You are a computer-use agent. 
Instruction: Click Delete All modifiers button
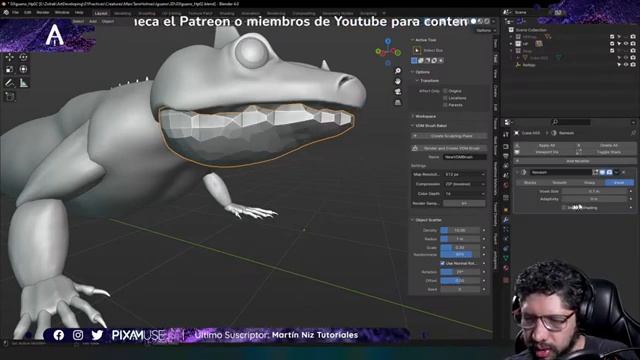[x=609, y=145]
